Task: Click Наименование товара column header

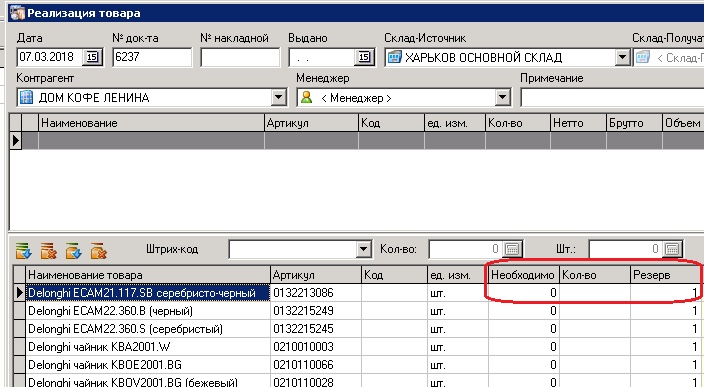Action: click(x=148, y=275)
